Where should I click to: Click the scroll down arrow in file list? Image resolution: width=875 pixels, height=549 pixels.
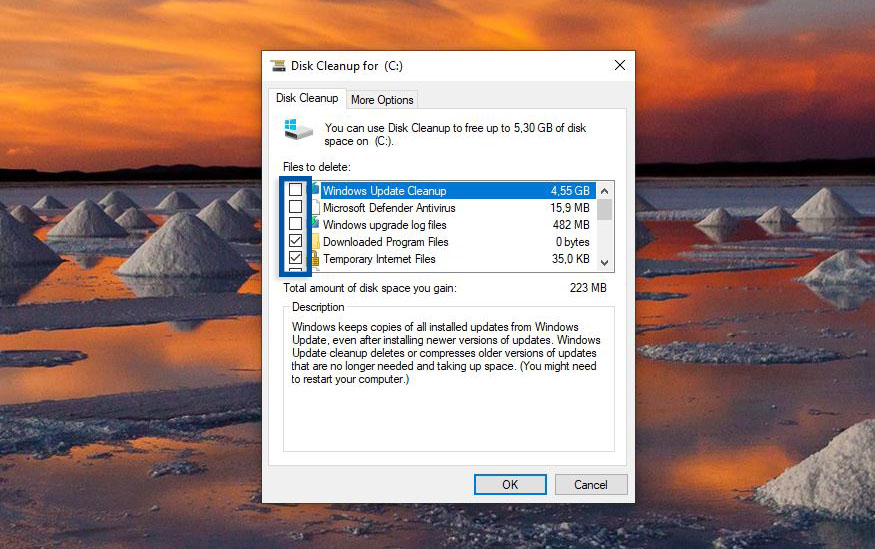click(x=604, y=262)
